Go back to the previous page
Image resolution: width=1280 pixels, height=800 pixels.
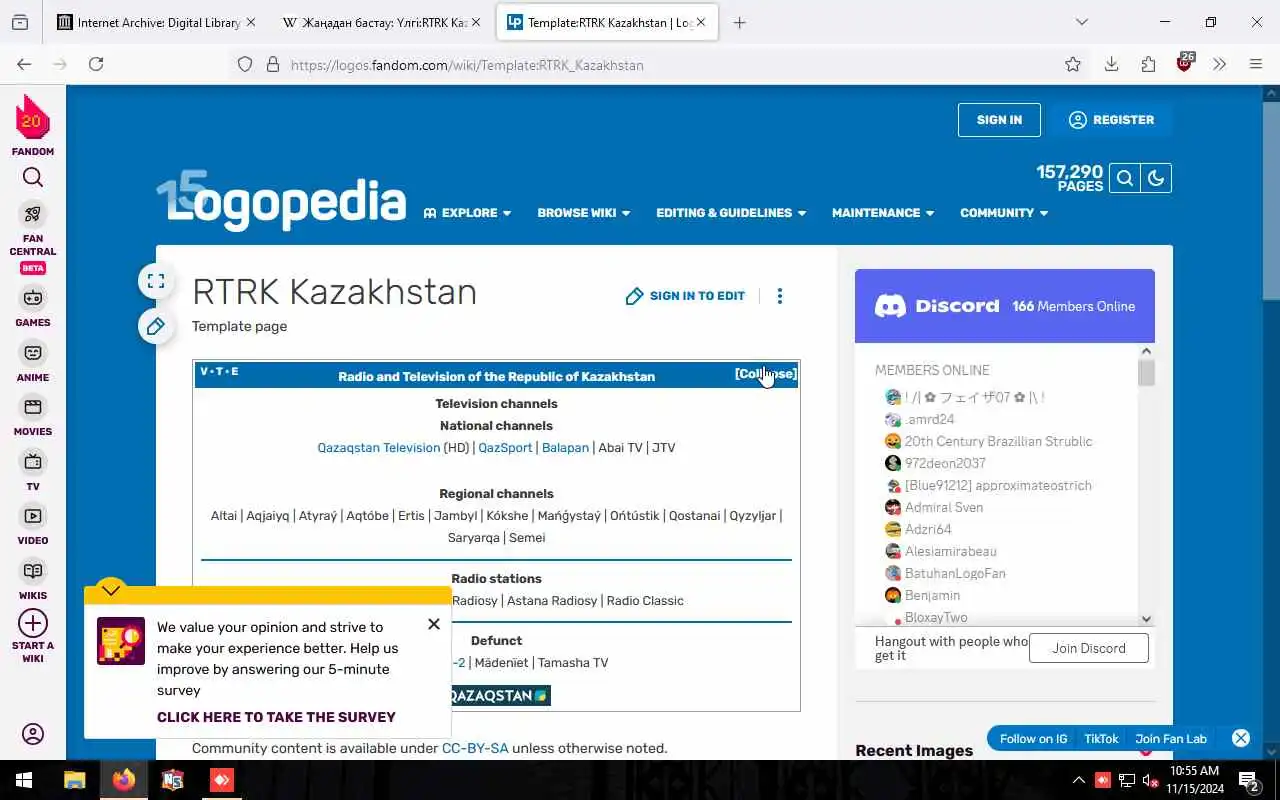click(24, 64)
